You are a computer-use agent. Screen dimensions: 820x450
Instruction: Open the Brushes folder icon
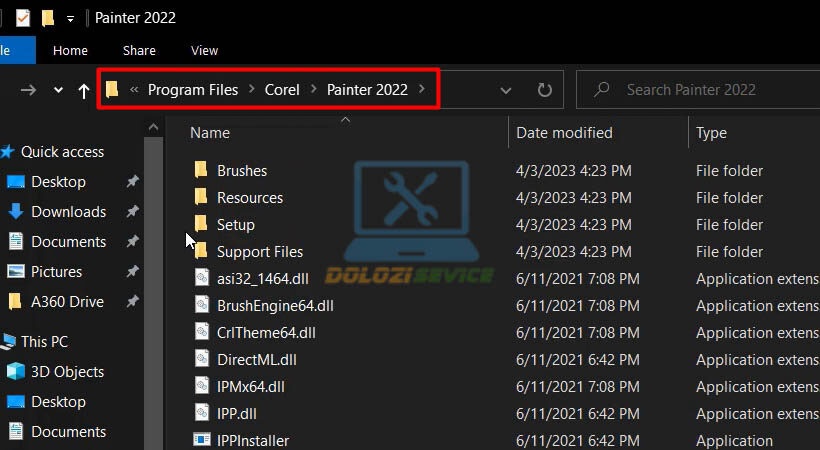coord(201,170)
